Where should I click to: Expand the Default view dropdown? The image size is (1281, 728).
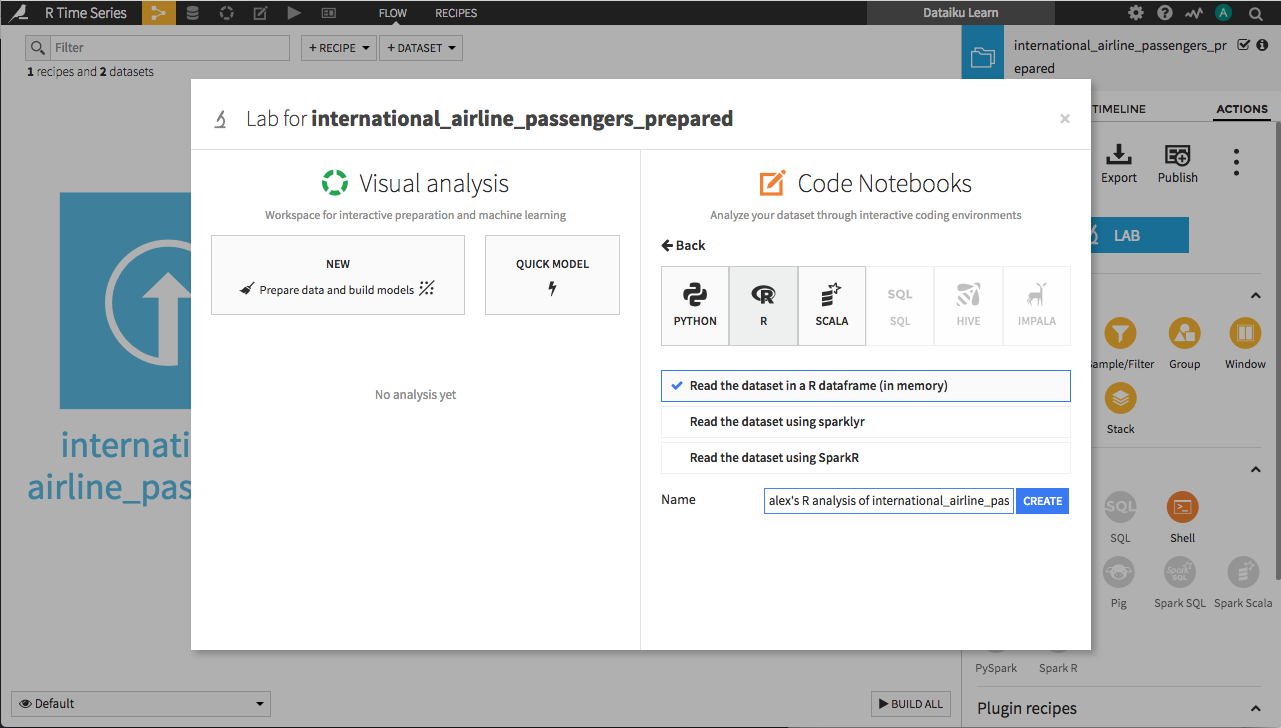(x=141, y=703)
